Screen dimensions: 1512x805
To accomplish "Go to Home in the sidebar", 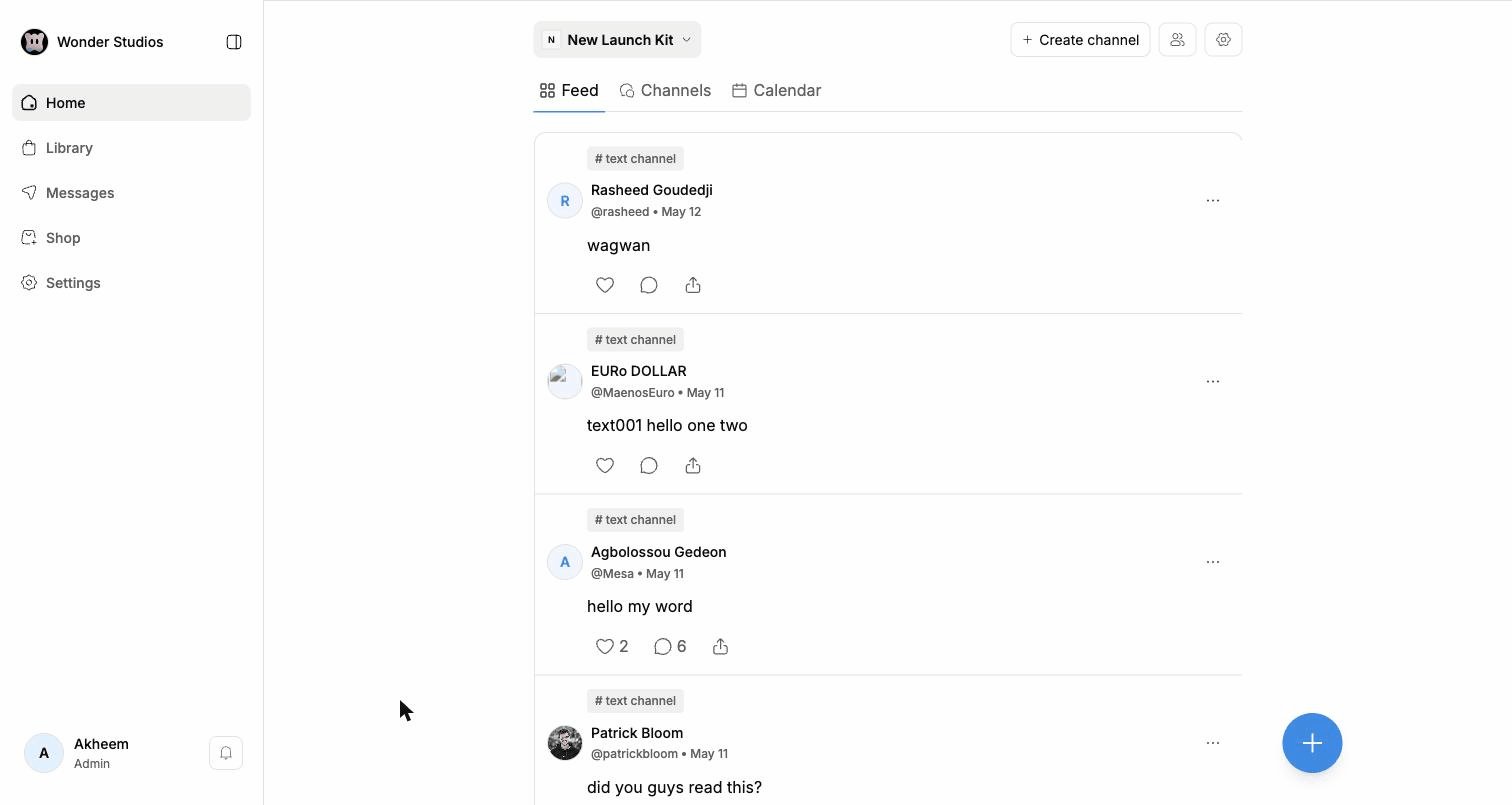I will point(131,103).
